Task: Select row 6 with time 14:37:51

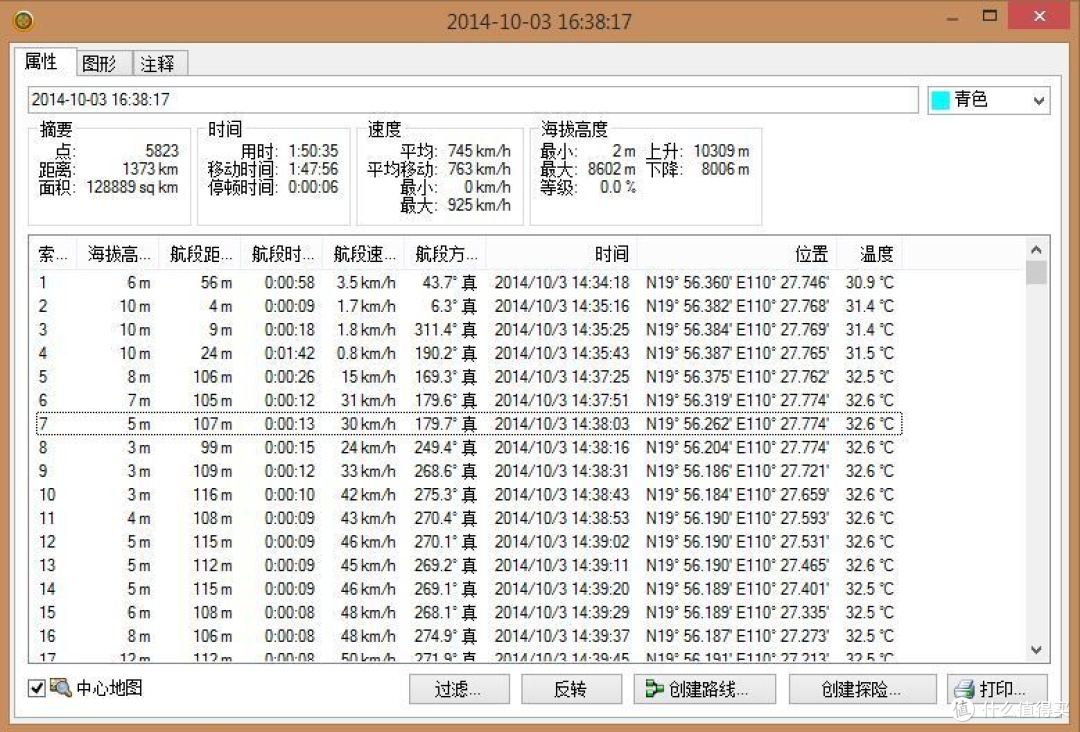Action: click(468, 400)
